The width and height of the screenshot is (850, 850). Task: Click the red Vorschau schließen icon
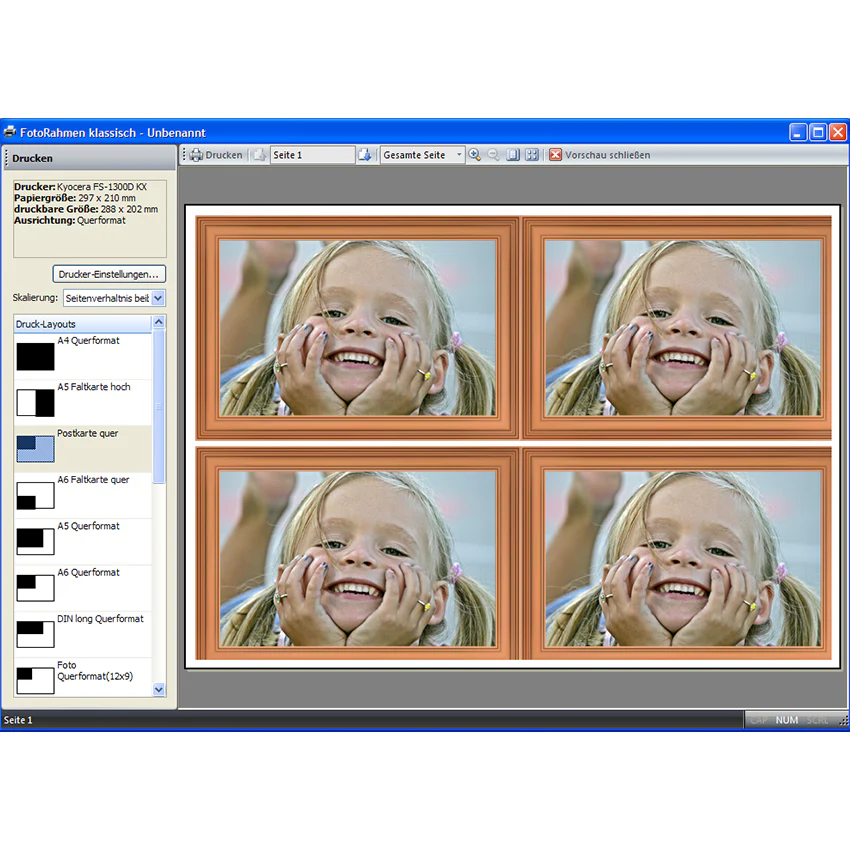(x=555, y=155)
